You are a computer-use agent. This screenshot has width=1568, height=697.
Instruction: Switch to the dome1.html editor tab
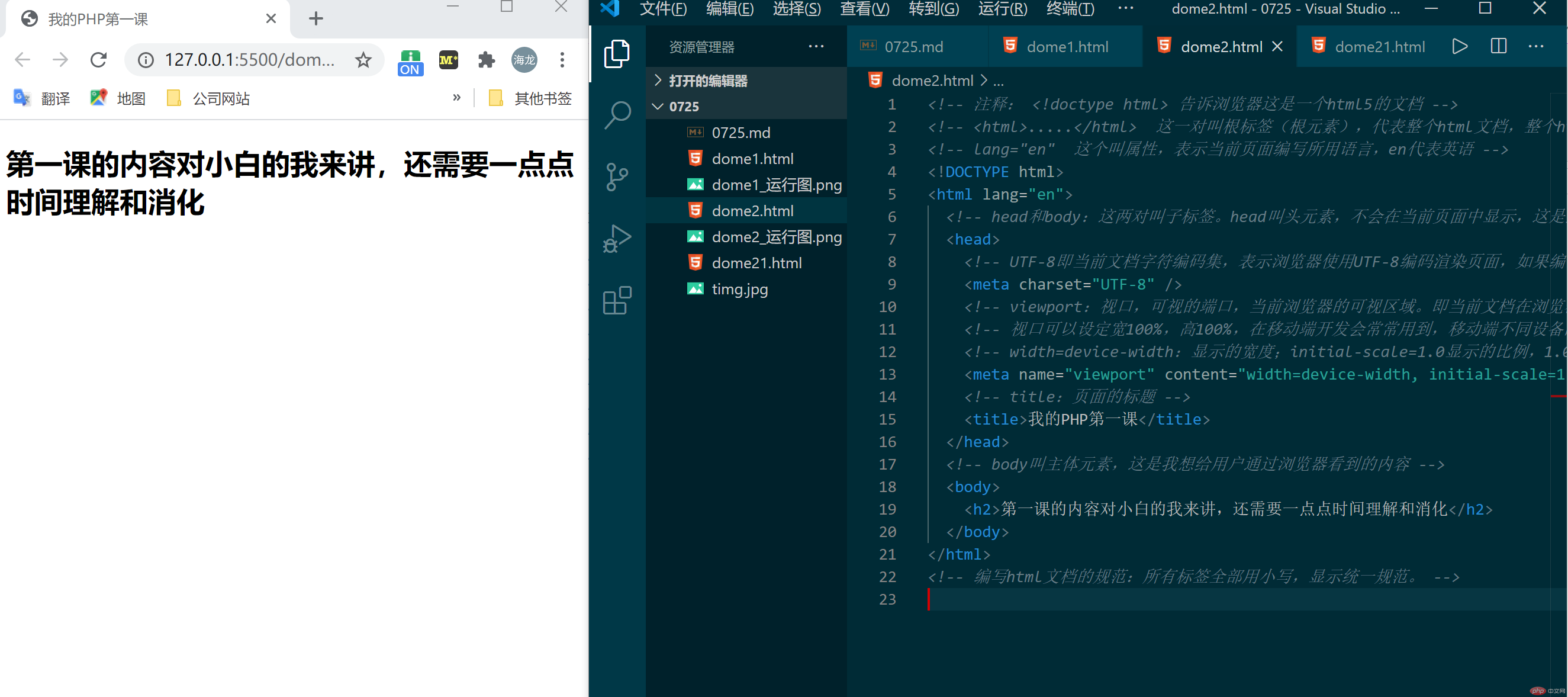(1065, 46)
